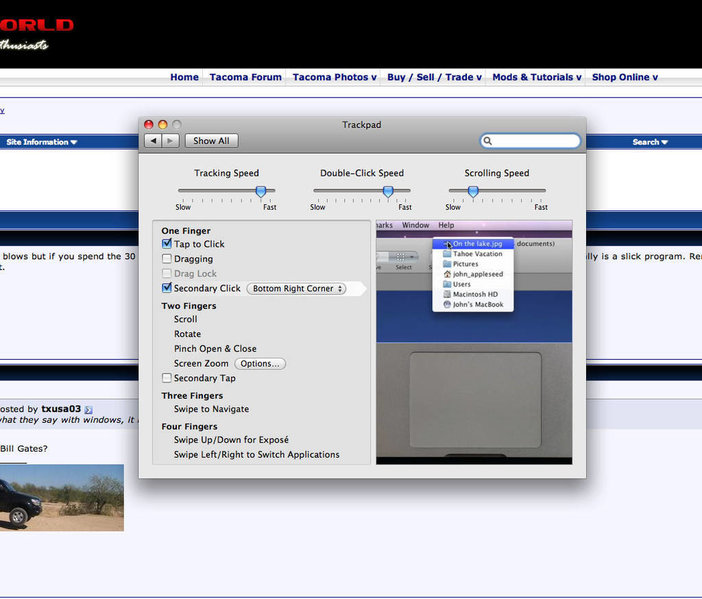Open the Bottom Right Corner dropdown
Screen dimensions: 702x599
296,289
